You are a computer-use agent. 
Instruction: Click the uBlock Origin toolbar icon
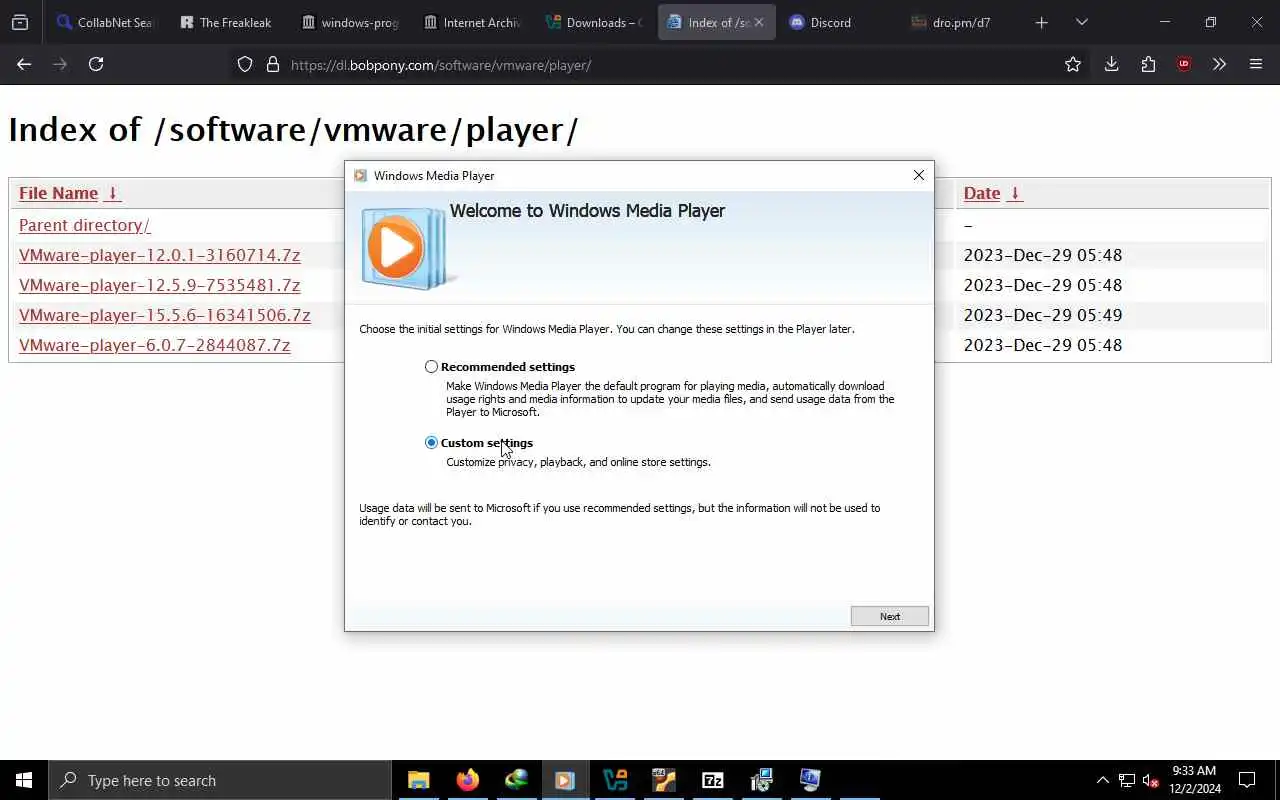pos(1184,64)
